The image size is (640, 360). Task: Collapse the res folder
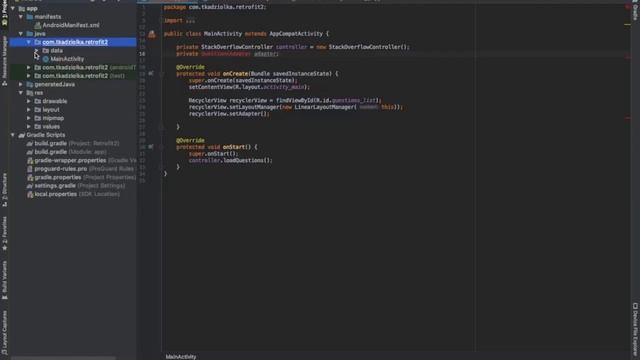(x=21, y=93)
